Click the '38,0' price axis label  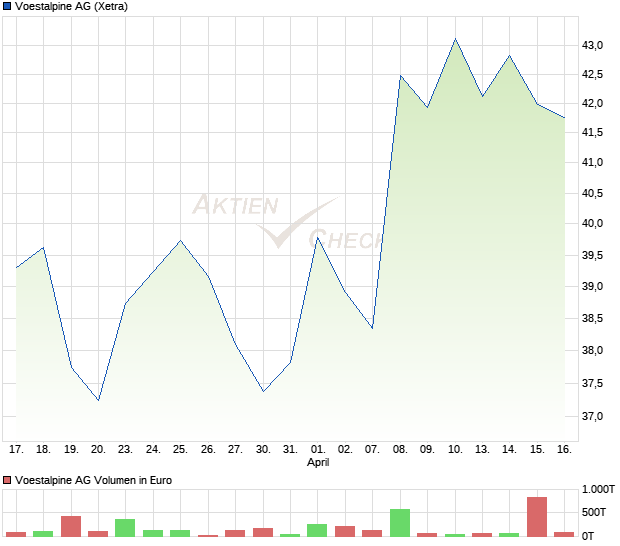[x=592, y=350]
